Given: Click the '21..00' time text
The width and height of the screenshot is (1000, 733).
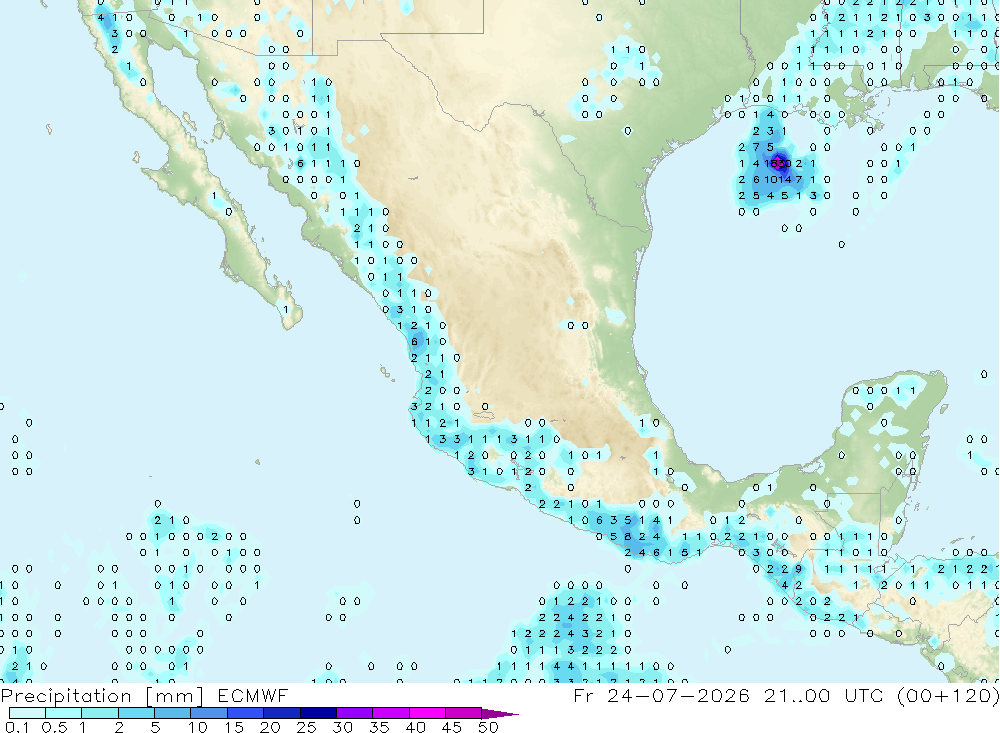Looking at the screenshot, I should (x=797, y=695).
